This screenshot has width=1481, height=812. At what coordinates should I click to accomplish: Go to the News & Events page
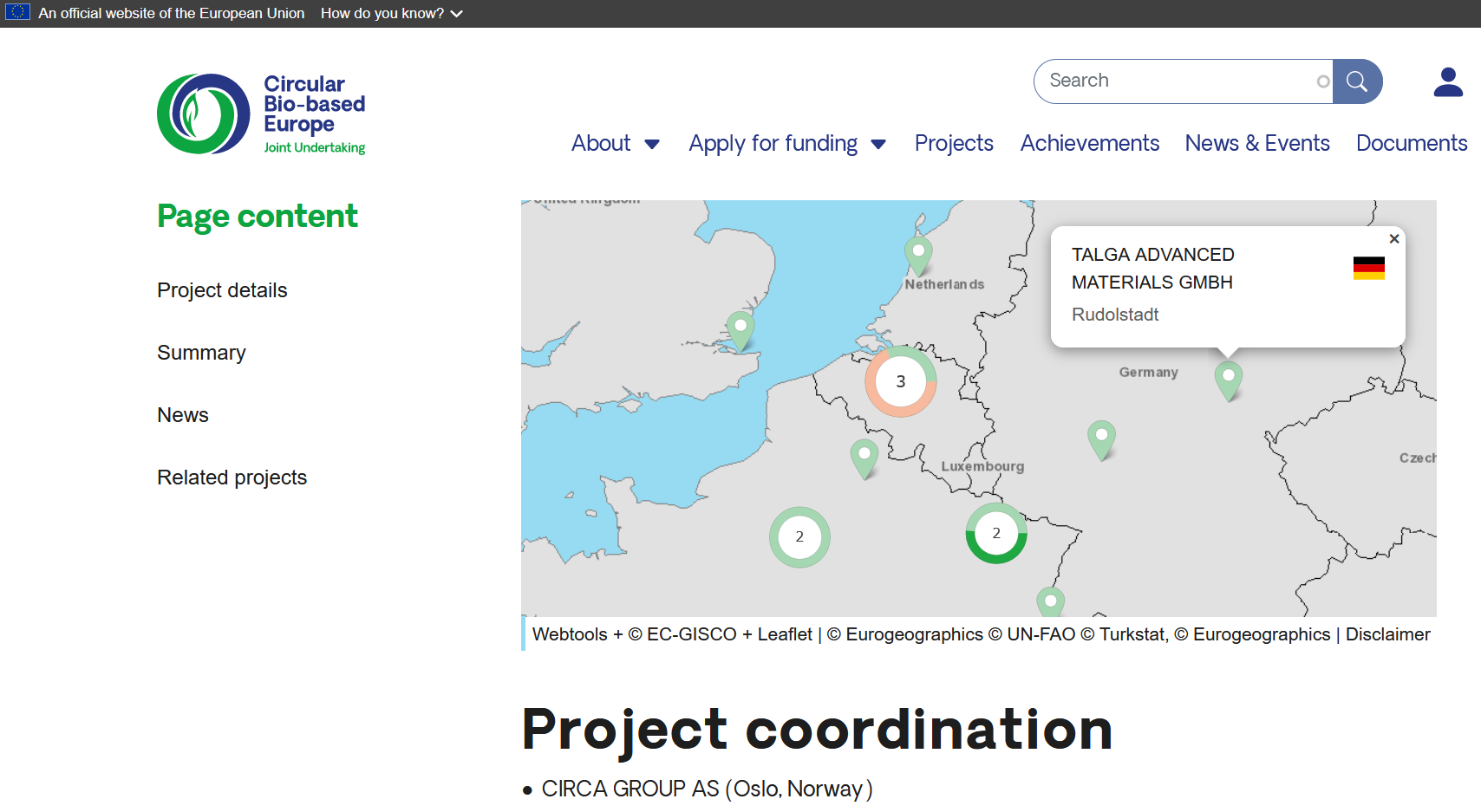click(1256, 144)
